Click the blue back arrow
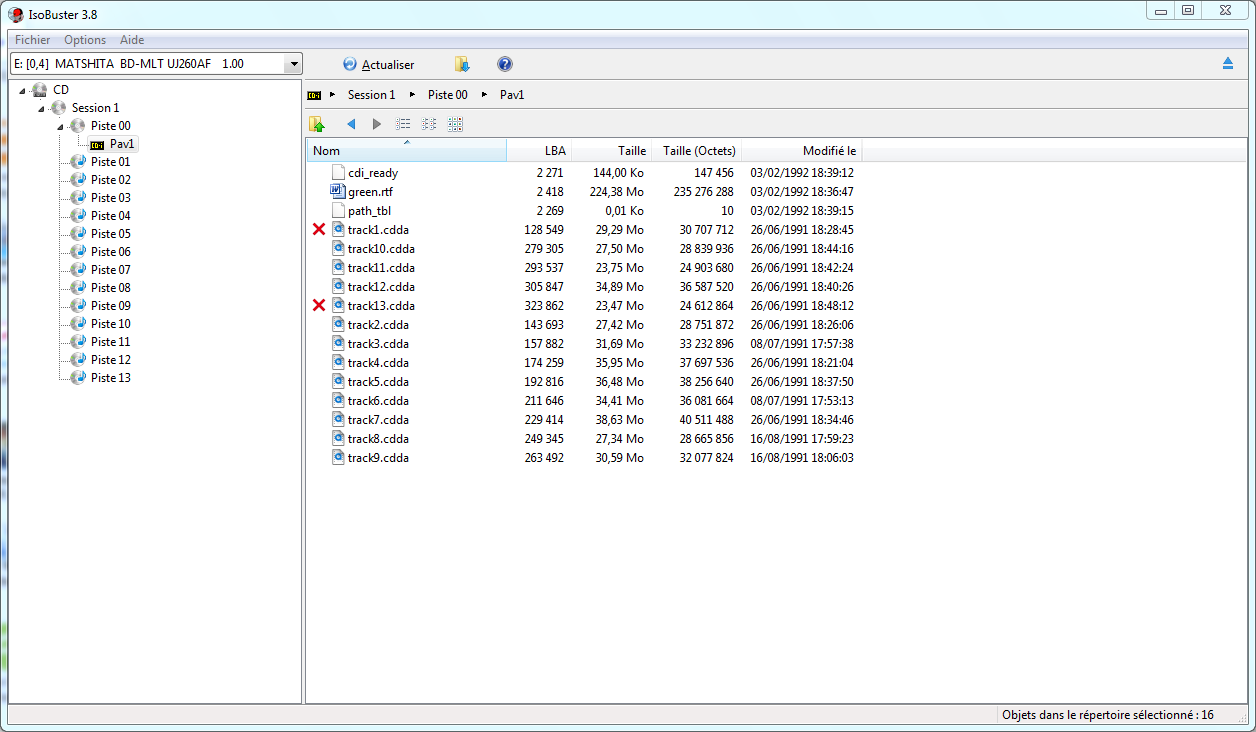This screenshot has width=1256, height=732. pyautogui.click(x=351, y=124)
